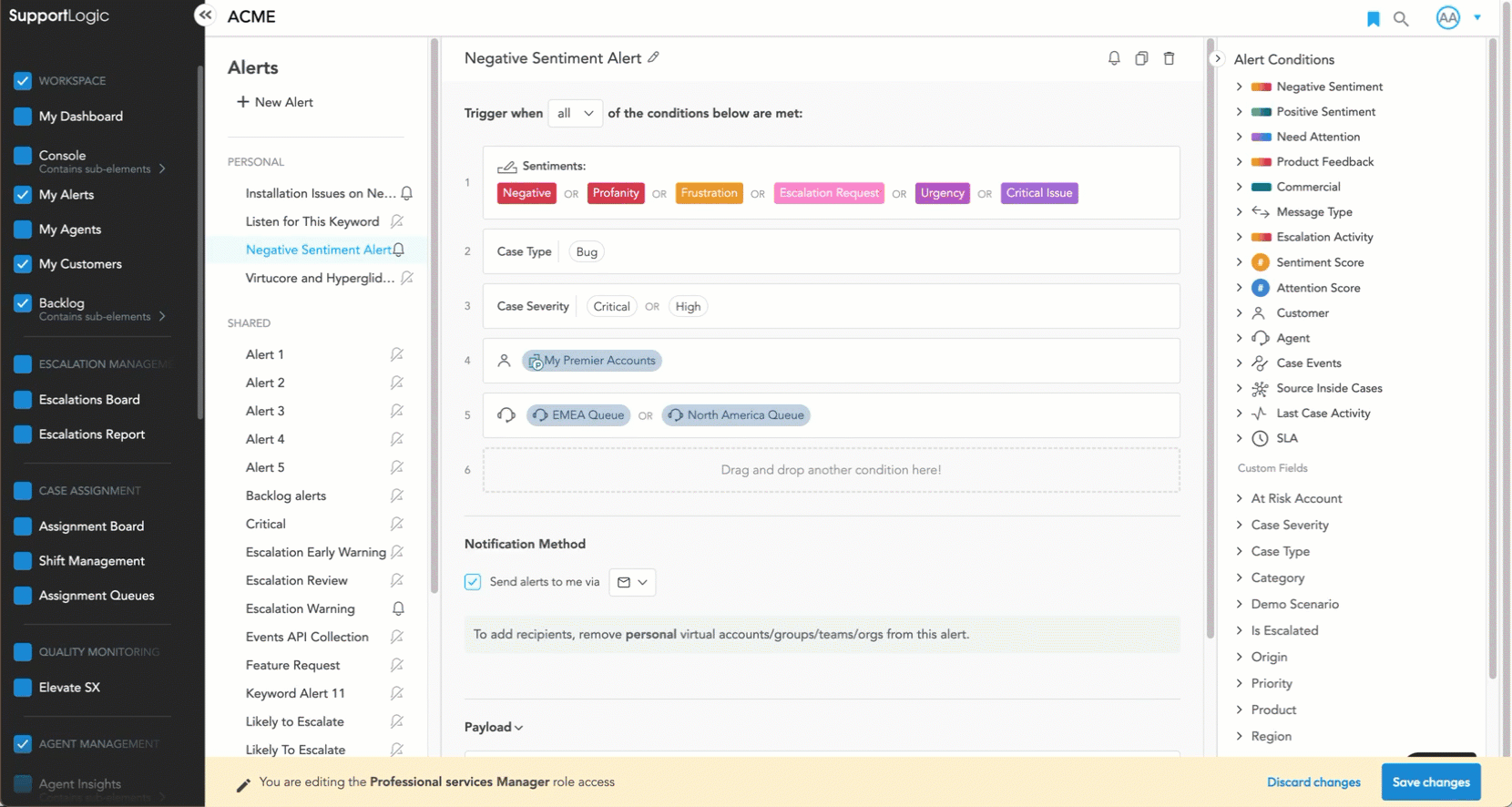Collapse Alert Conditions panel arrow
Image resolution: width=1512 pixels, height=807 pixels.
click(1218, 59)
